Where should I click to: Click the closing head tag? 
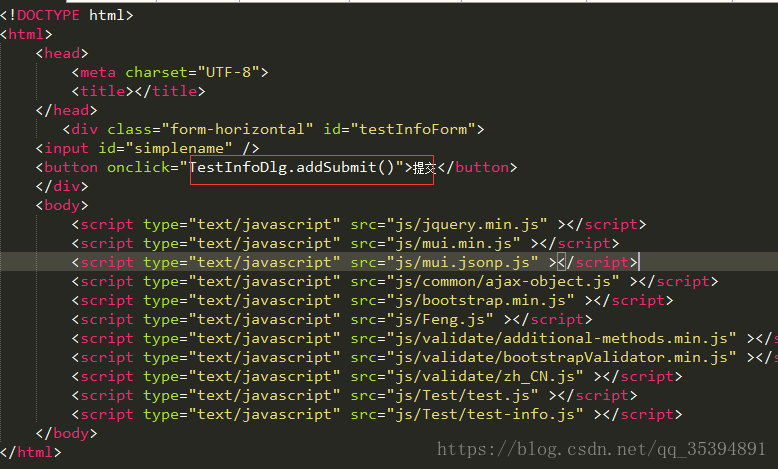(x=66, y=110)
